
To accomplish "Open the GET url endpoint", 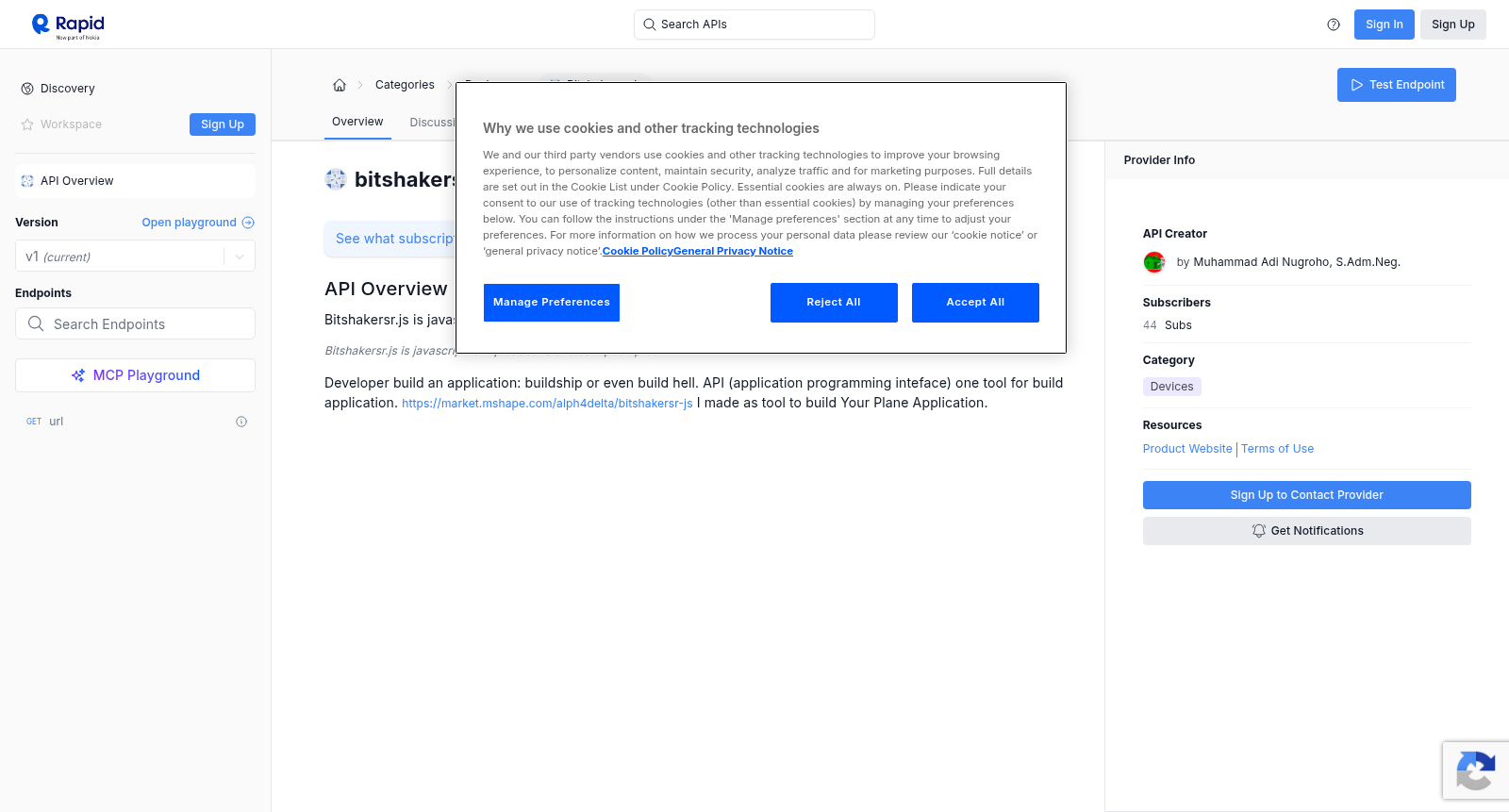I will (x=135, y=422).
